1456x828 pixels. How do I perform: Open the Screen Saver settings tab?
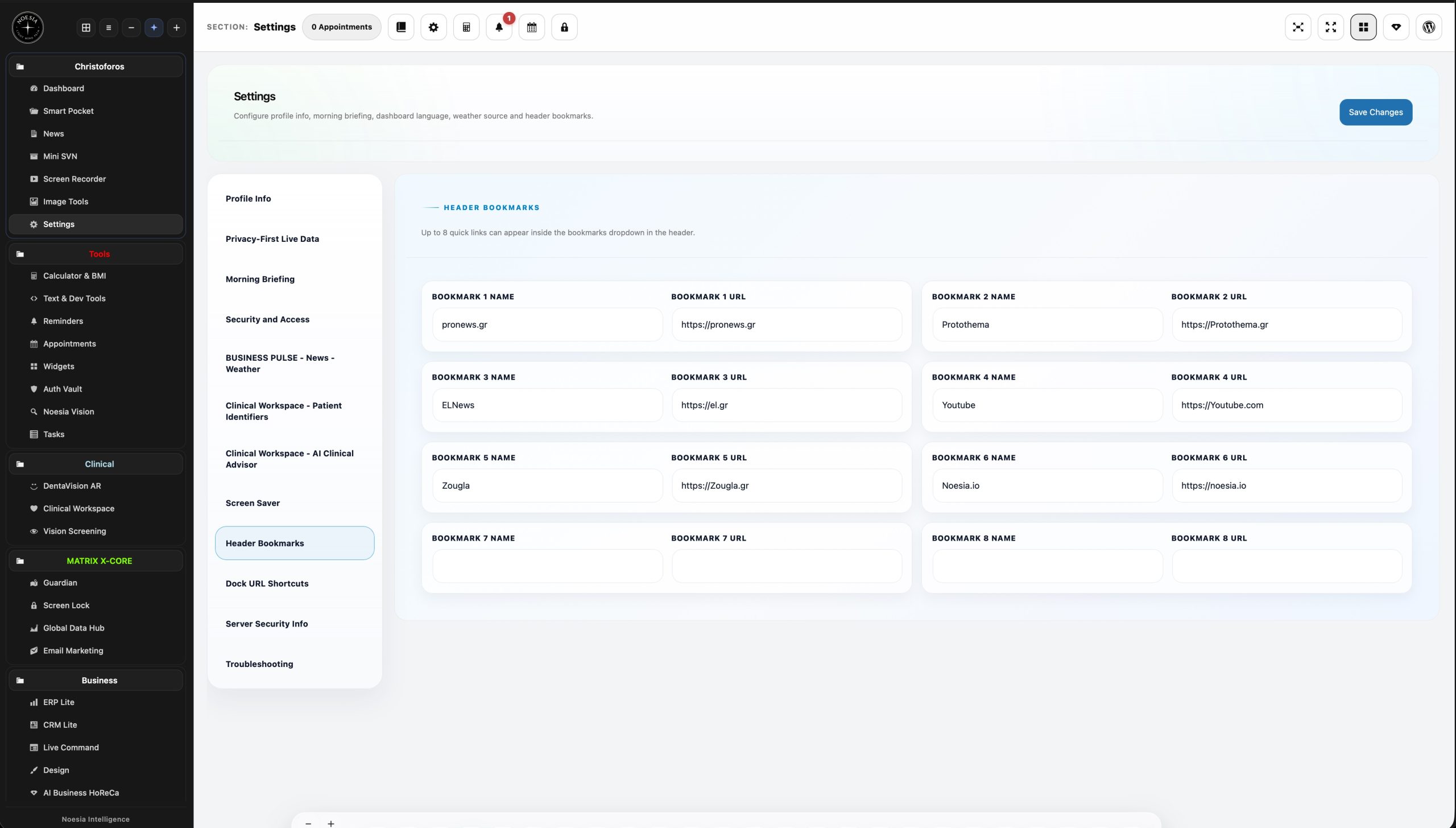tap(295, 503)
